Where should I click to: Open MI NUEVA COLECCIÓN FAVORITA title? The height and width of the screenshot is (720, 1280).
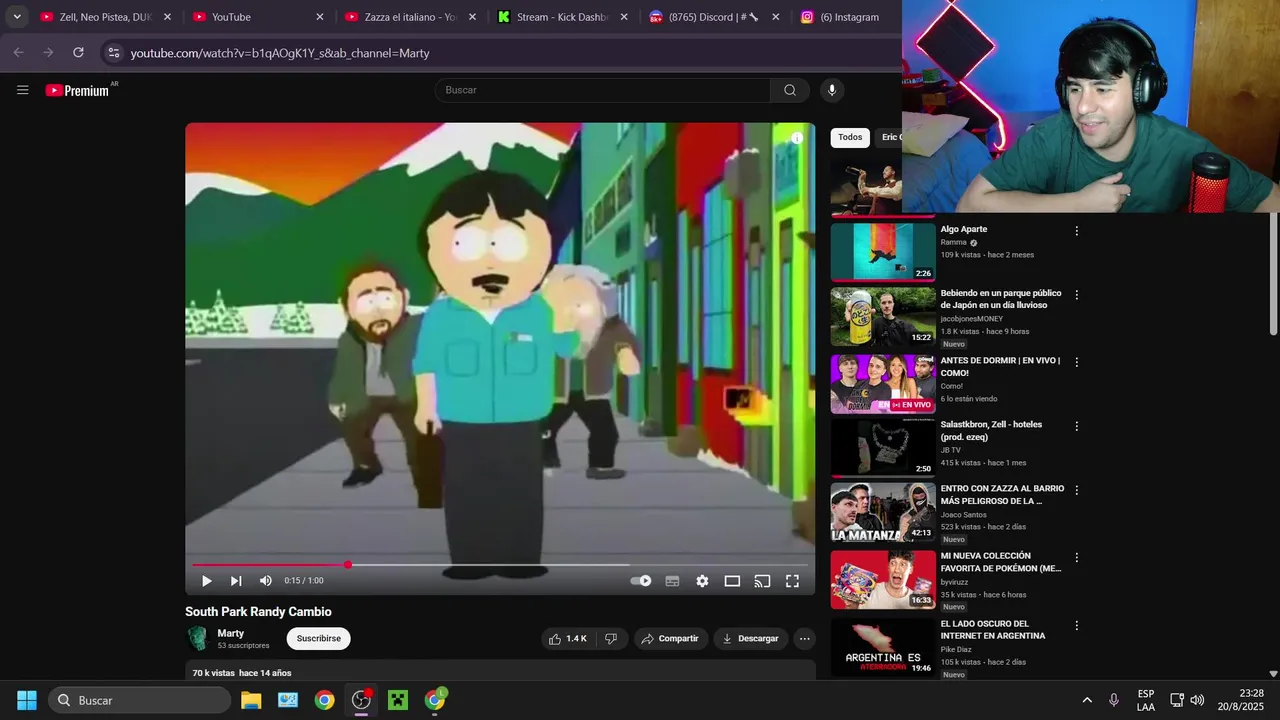point(1001,562)
